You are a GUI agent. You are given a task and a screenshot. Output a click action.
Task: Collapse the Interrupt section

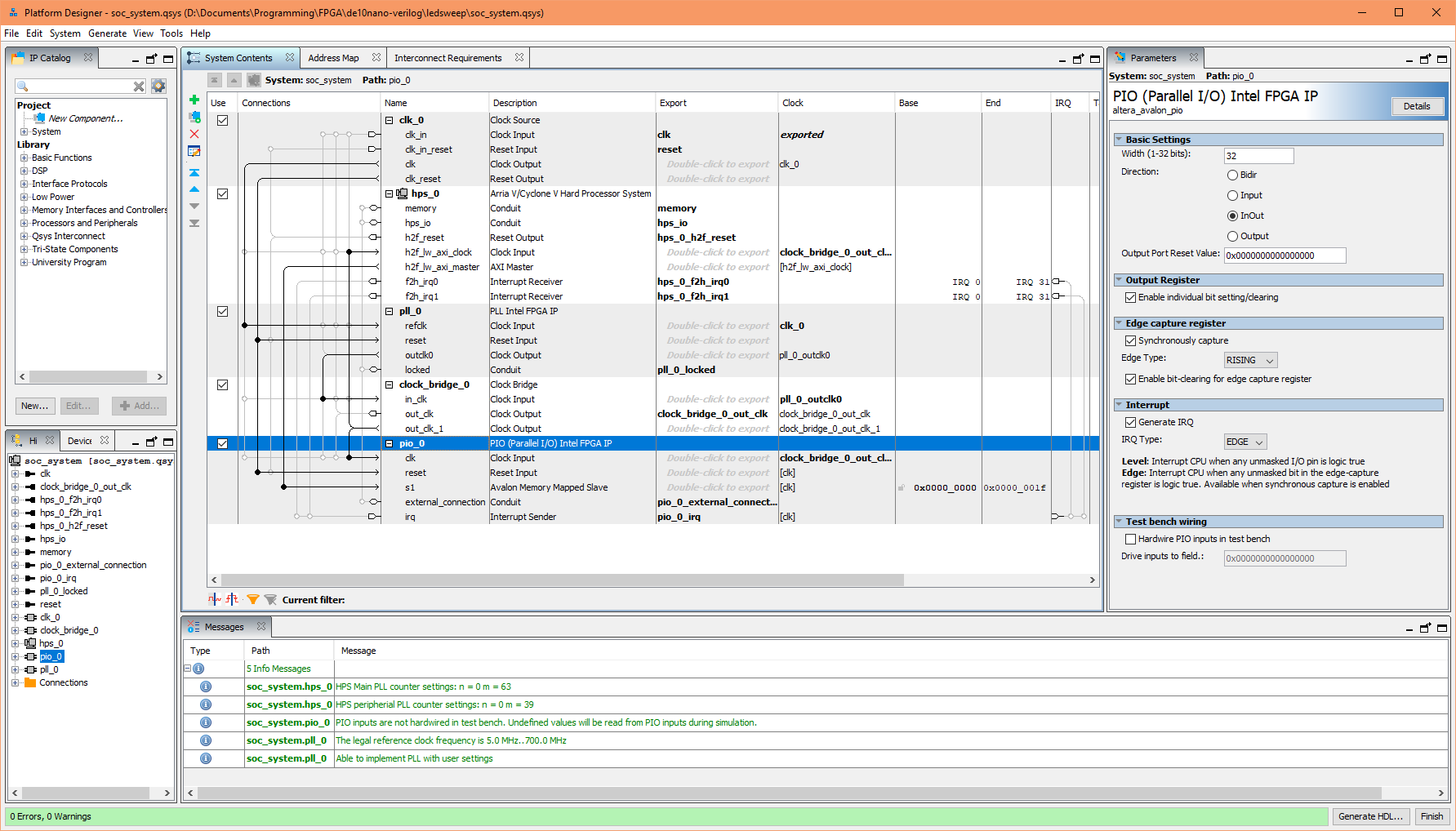(1119, 405)
